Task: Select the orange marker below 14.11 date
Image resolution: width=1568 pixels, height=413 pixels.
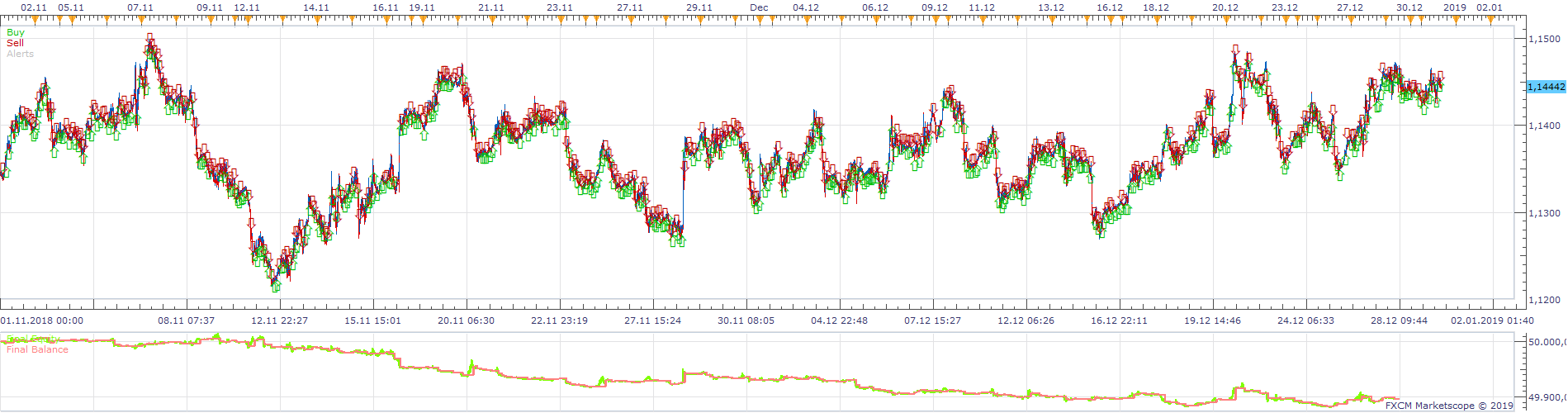Action: coord(316,19)
